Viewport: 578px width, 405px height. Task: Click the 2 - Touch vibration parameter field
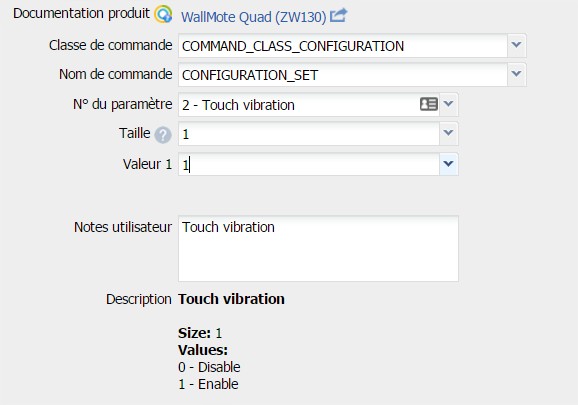(x=299, y=105)
